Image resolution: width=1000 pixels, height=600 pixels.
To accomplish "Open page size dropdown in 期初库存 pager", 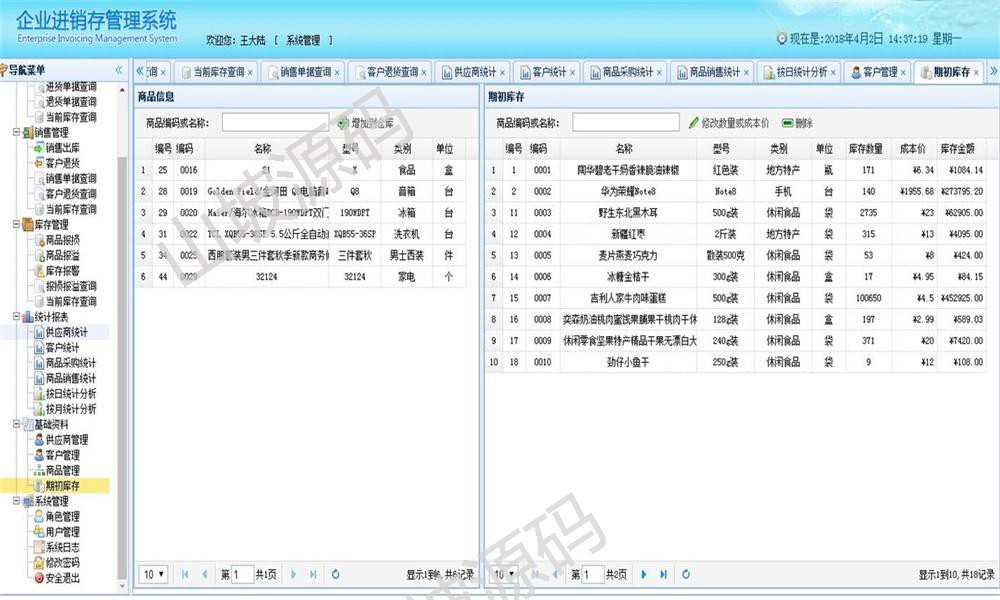I will coord(503,575).
